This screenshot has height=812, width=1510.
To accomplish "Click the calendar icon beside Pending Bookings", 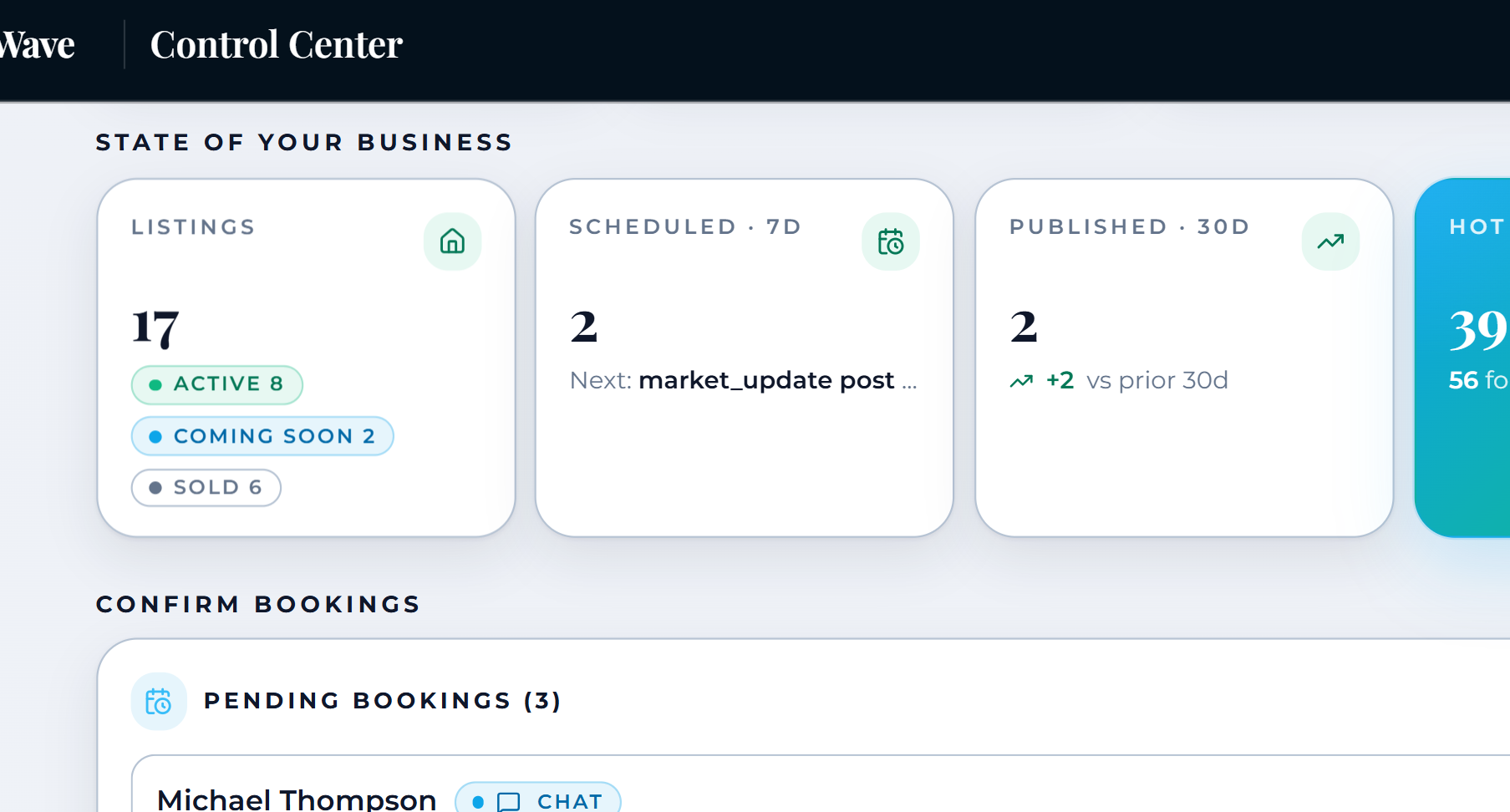I will click(x=159, y=701).
